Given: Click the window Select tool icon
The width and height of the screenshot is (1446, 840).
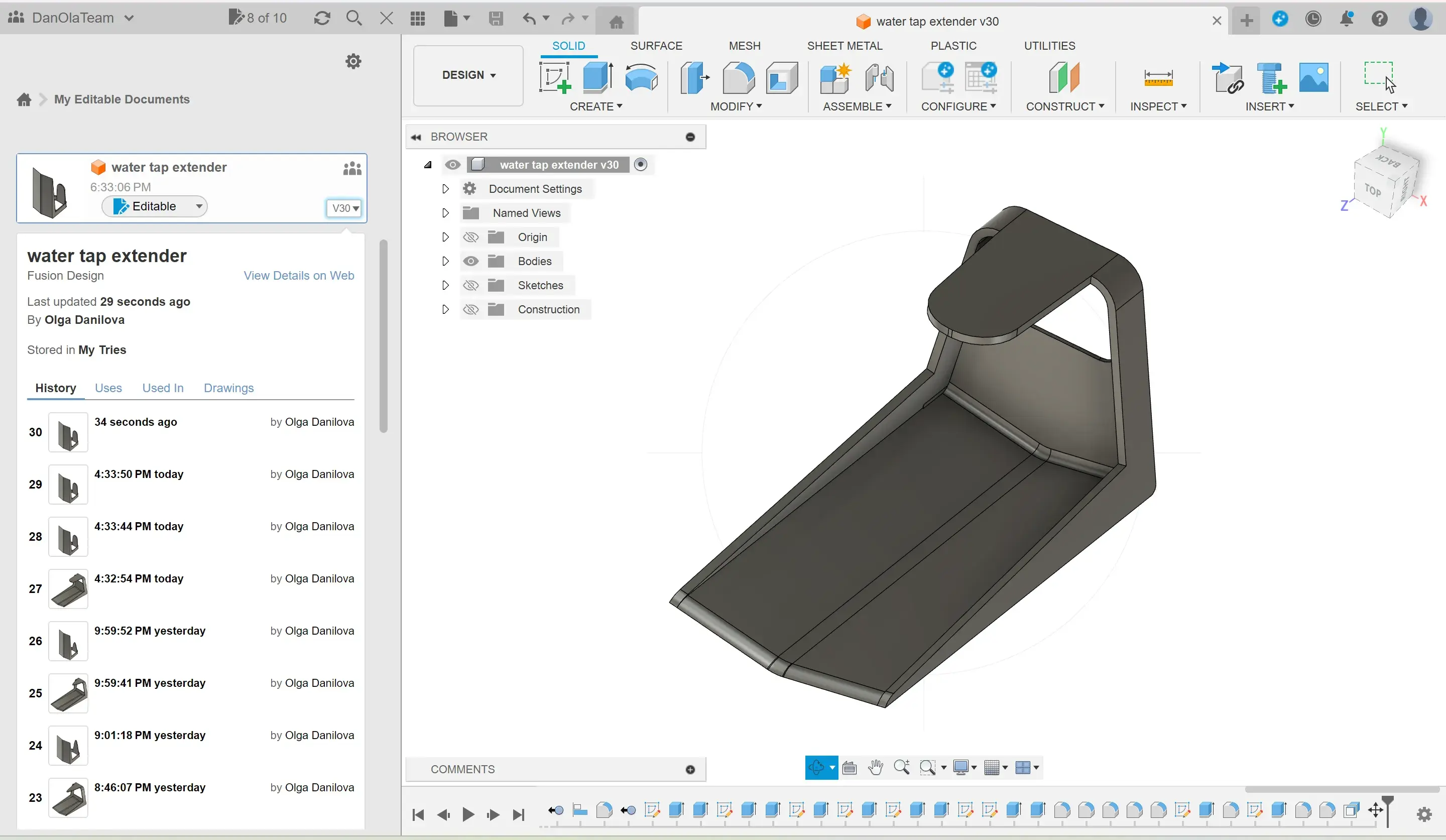Looking at the screenshot, I should click(x=1379, y=76).
